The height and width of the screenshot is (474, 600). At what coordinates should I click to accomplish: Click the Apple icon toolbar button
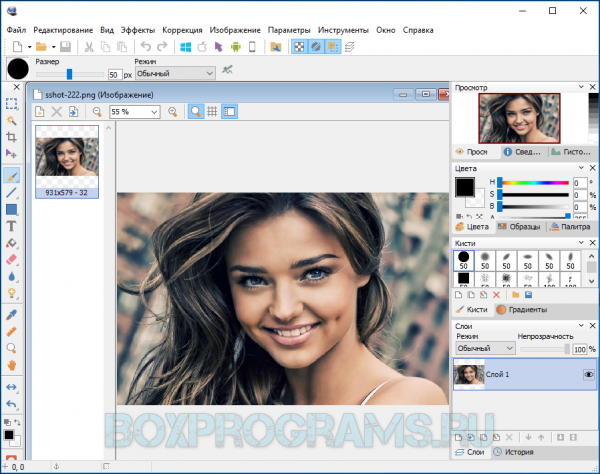tap(202, 47)
